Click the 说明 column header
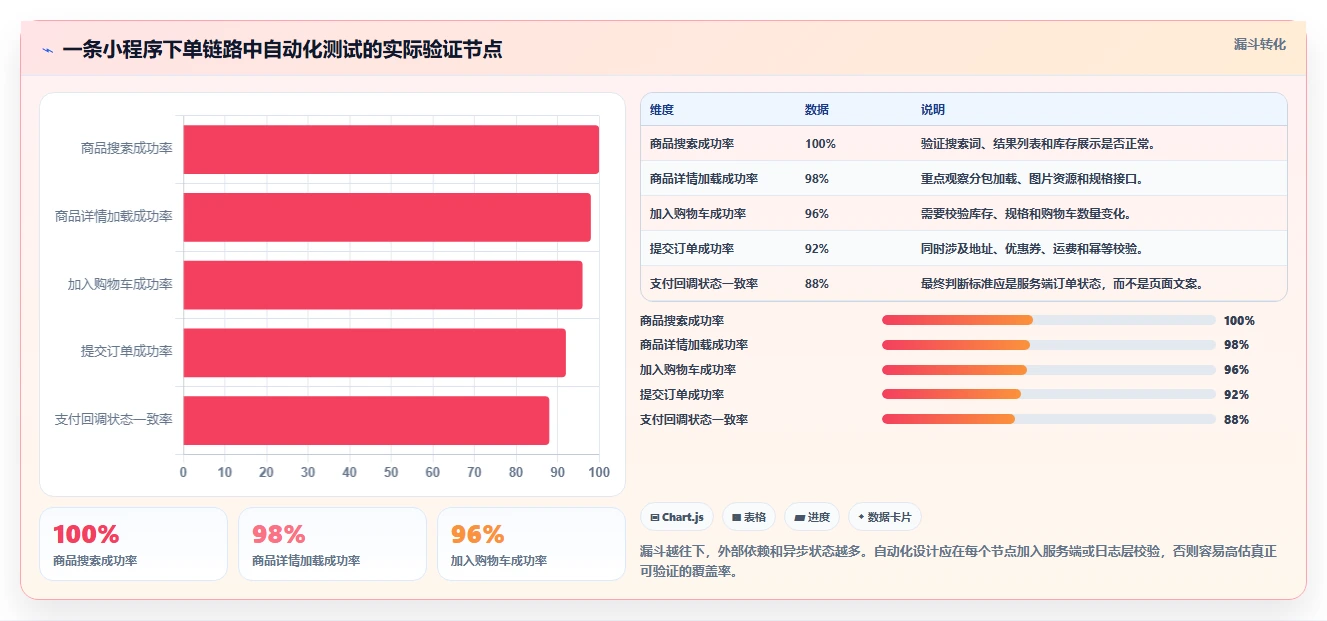 coord(933,109)
